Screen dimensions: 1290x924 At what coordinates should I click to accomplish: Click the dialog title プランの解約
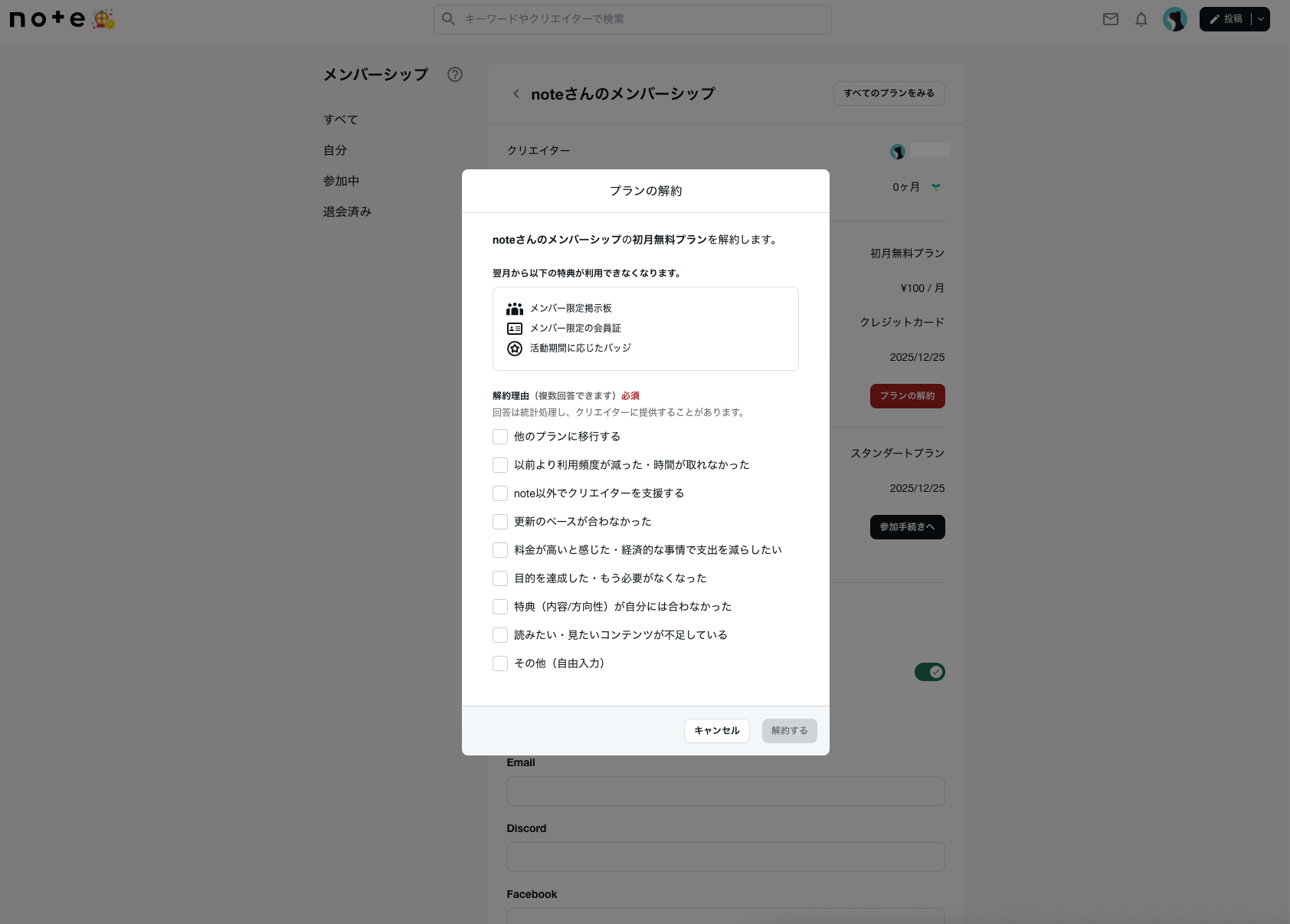[x=646, y=191]
